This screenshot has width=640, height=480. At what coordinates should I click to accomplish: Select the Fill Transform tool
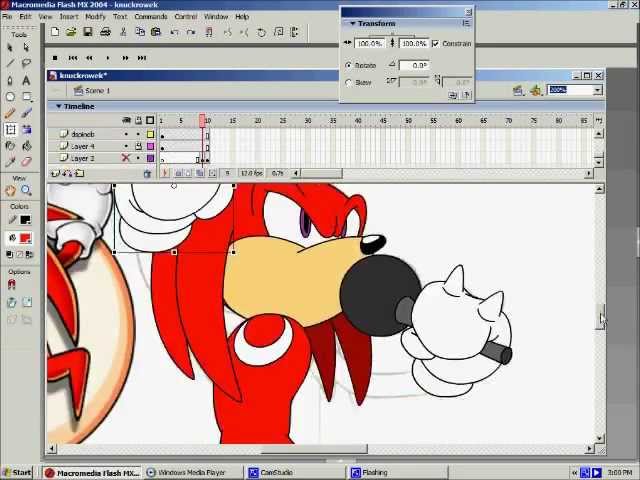tap(26, 130)
